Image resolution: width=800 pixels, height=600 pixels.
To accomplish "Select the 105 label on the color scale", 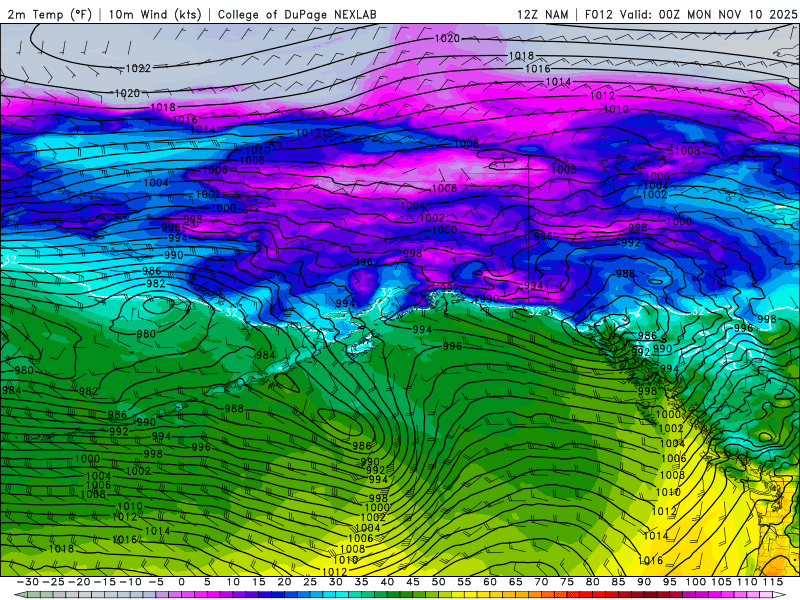I will pyautogui.click(x=721, y=582).
